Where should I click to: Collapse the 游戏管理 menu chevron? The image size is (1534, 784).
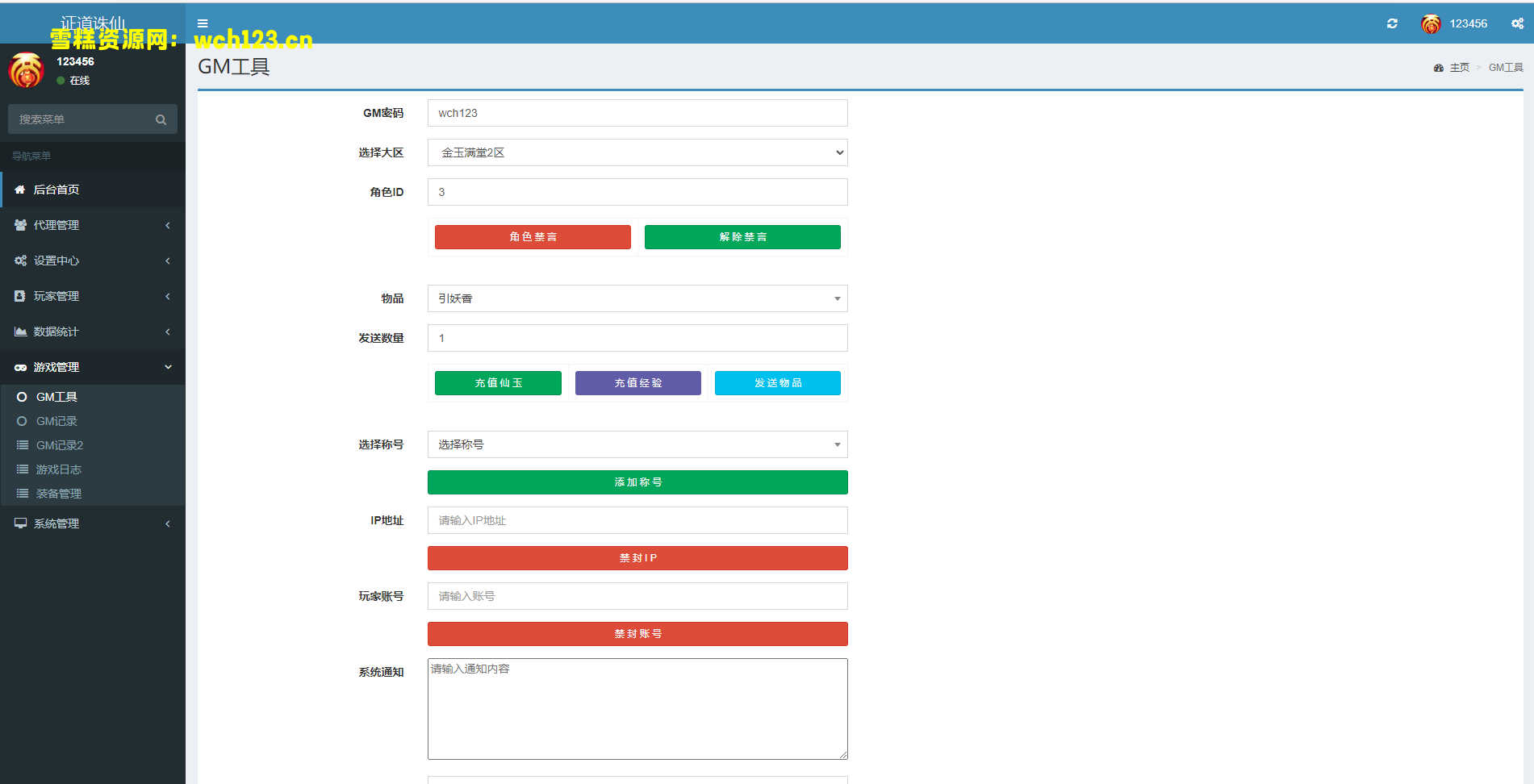pos(168,367)
